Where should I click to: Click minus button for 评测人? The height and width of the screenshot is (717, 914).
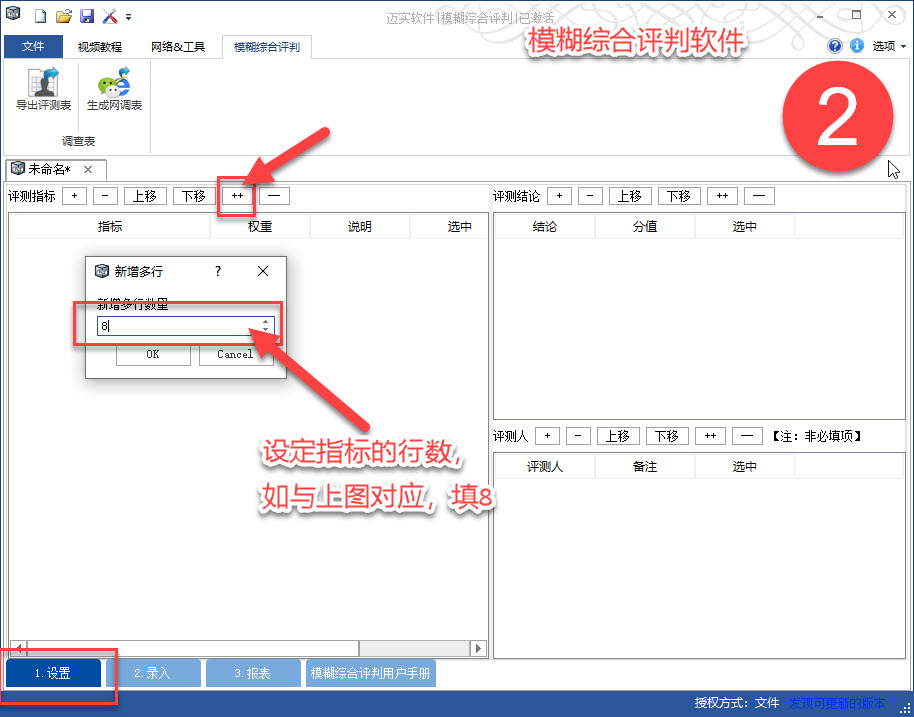[x=578, y=436]
